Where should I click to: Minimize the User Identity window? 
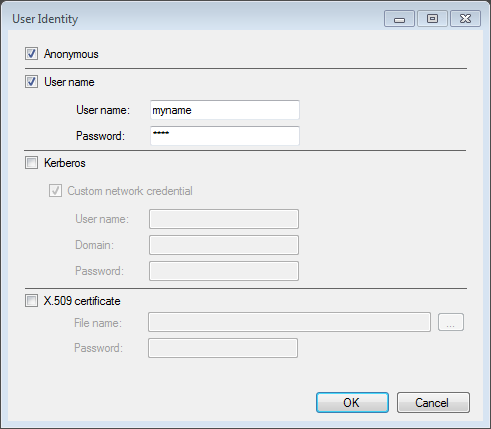click(399, 19)
